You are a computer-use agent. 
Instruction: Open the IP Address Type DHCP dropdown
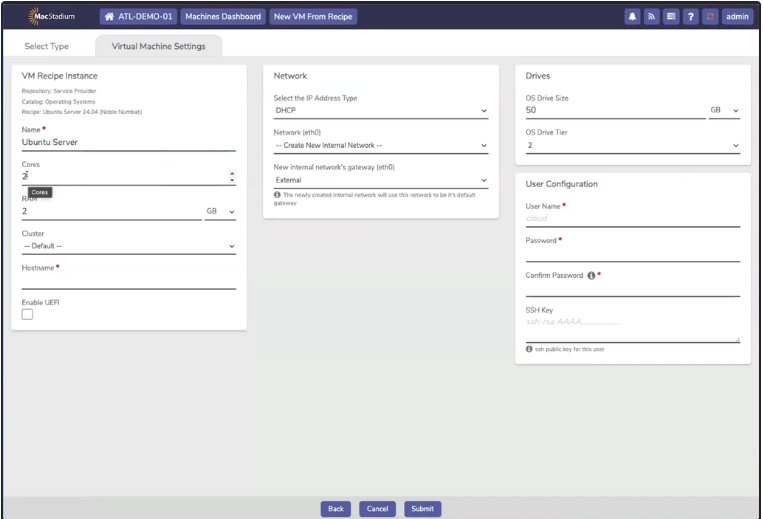381,110
